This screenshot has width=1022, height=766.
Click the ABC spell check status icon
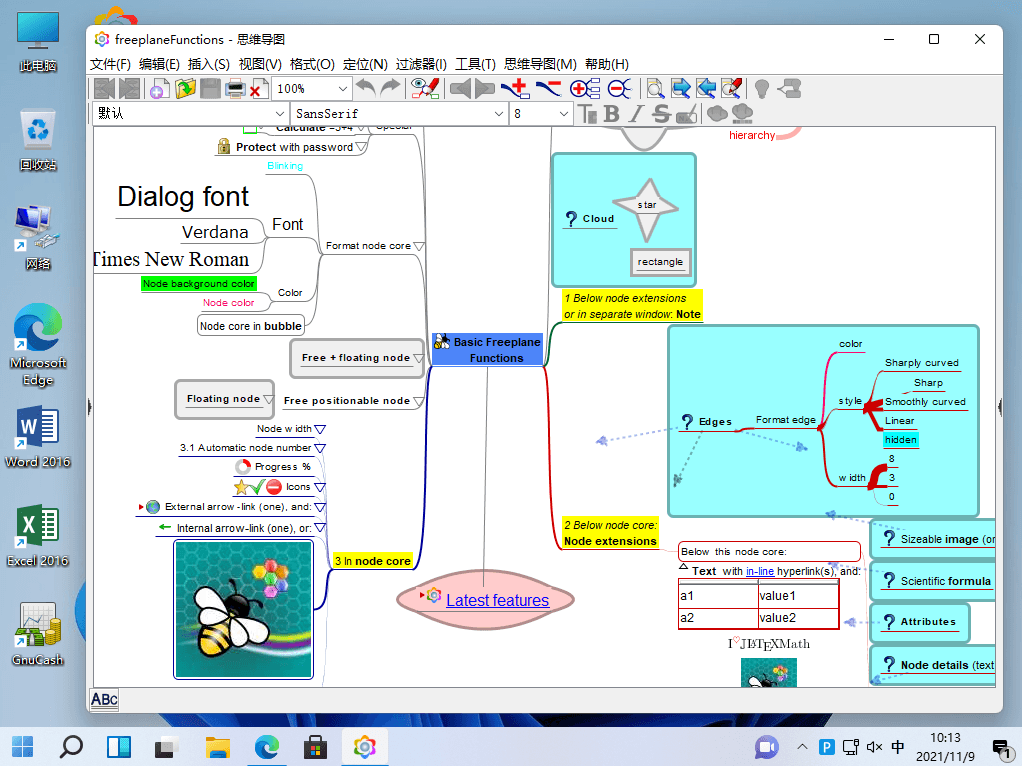tap(104, 700)
